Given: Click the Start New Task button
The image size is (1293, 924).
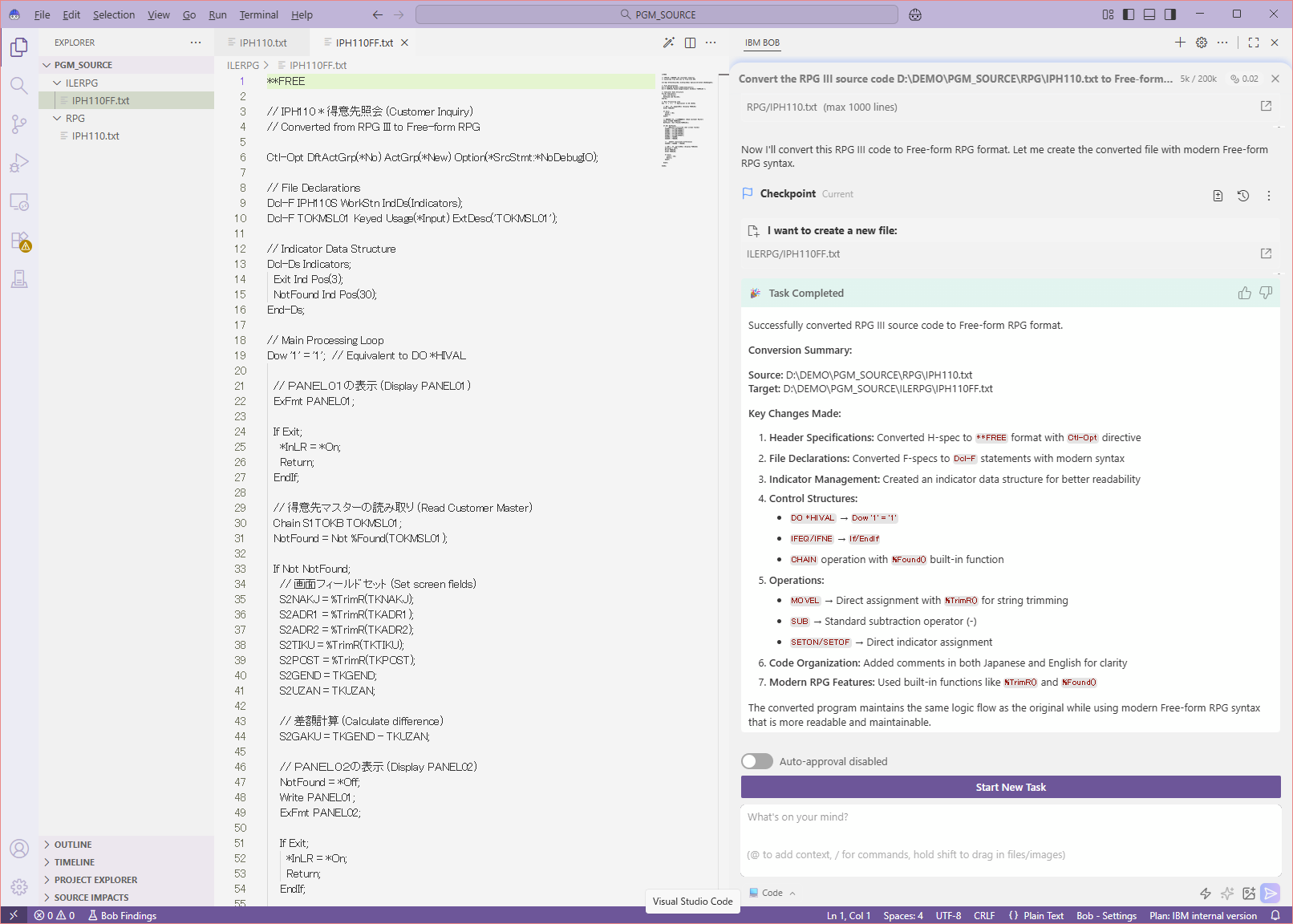Looking at the screenshot, I should [1011, 787].
